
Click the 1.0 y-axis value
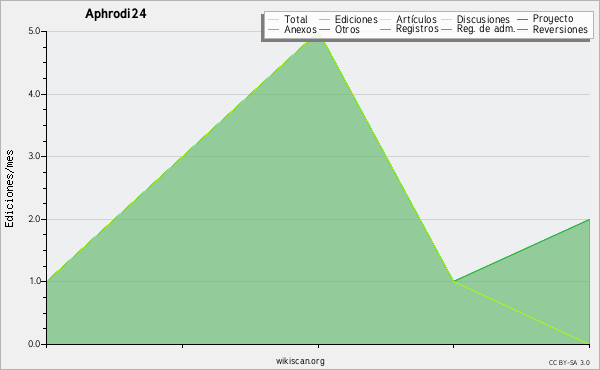tap(34, 281)
